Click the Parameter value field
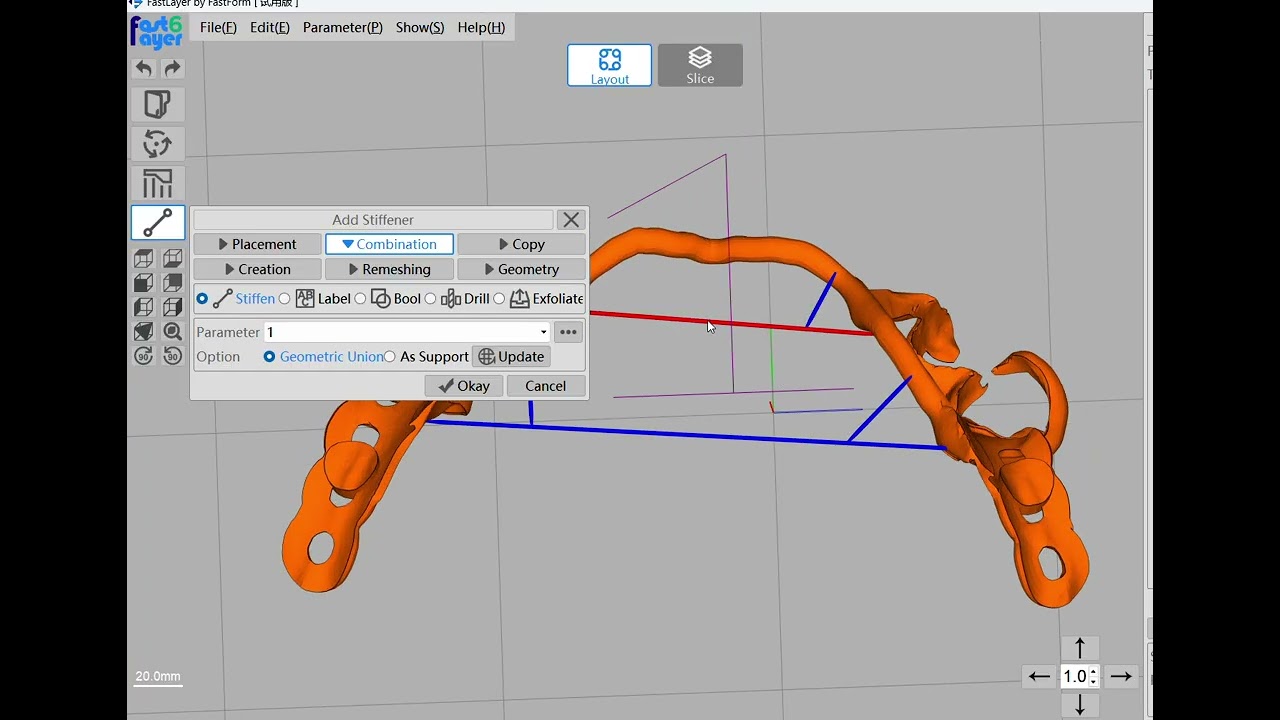The width and height of the screenshot is (1280, 720). 408,332
